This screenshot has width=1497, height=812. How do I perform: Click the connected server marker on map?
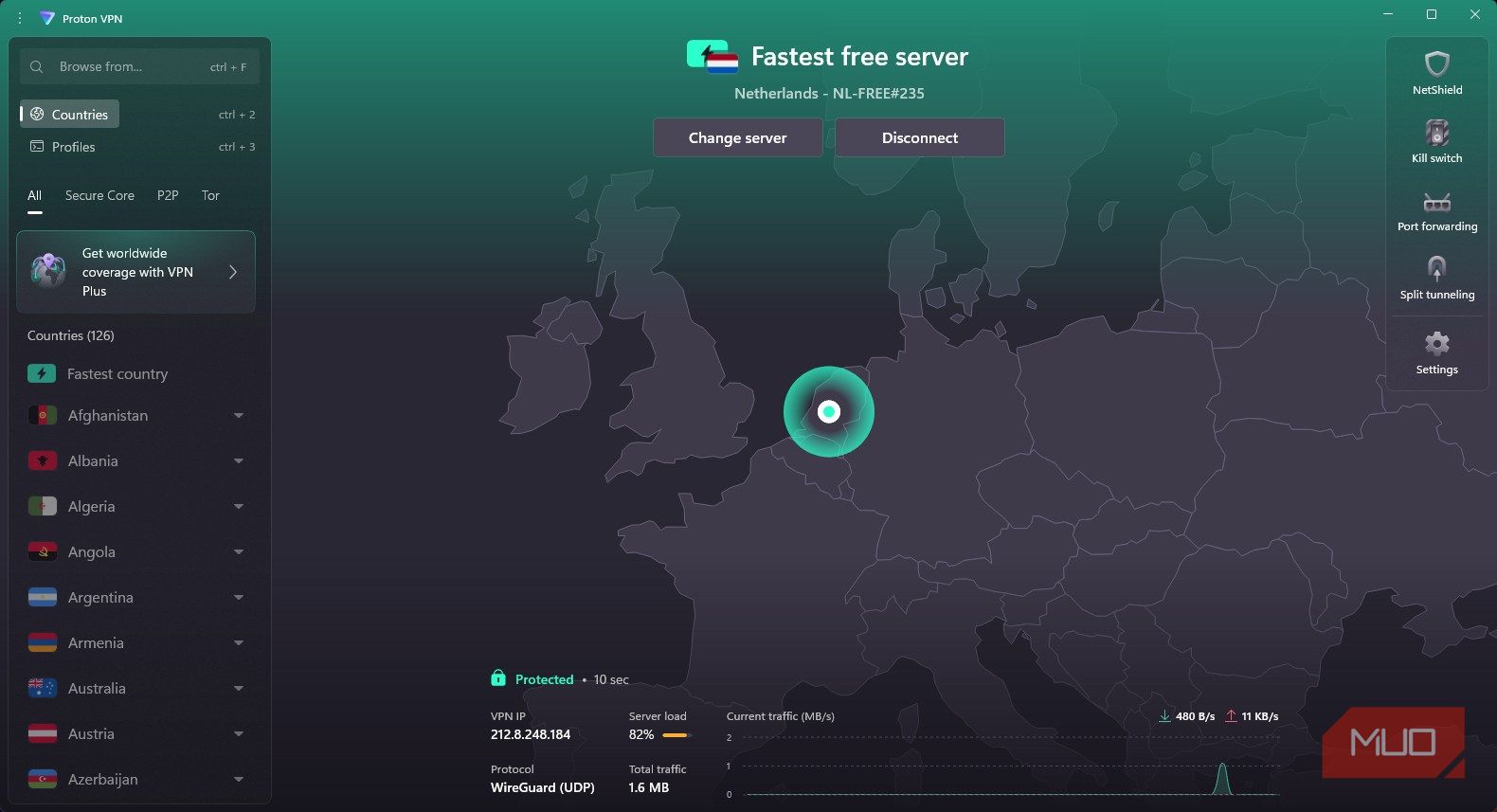point(829,411)
